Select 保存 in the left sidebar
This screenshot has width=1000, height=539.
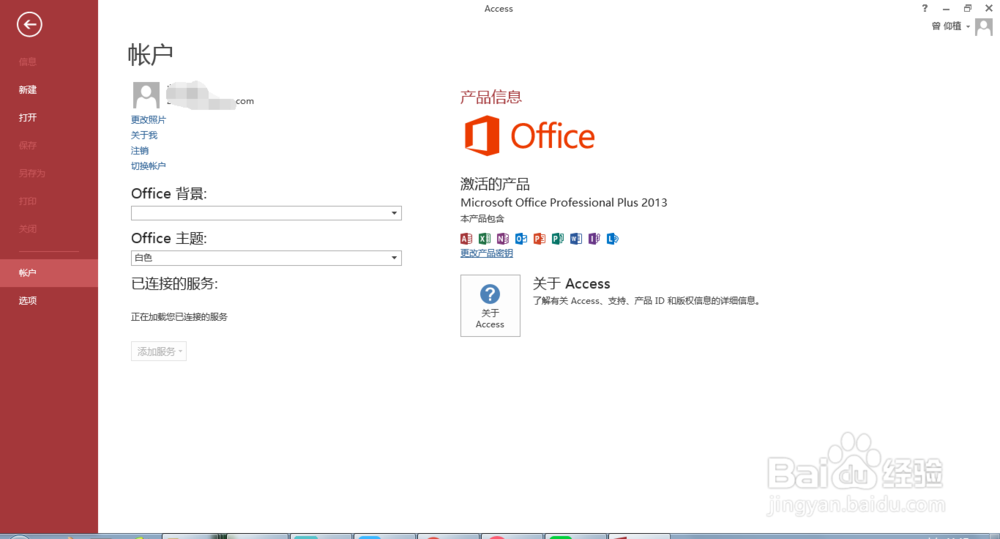pyautogui.click(x=27, y=145)
